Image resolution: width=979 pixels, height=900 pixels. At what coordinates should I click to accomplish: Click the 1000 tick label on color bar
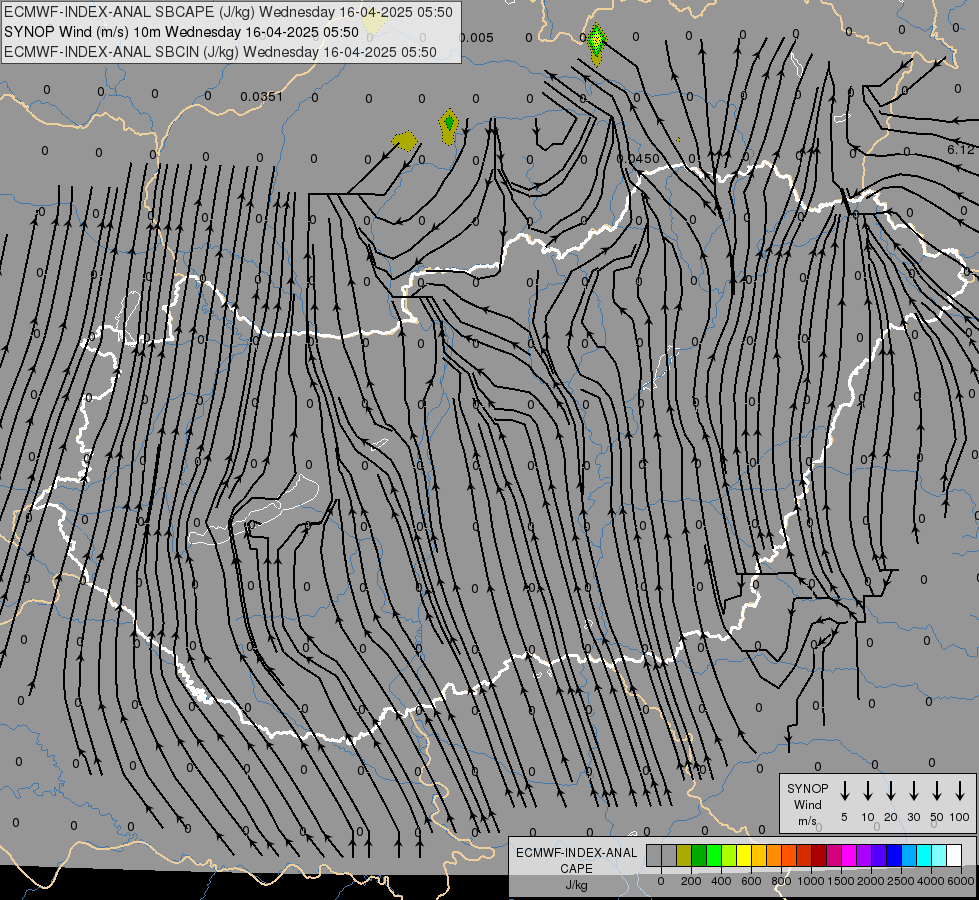point(811,881)
